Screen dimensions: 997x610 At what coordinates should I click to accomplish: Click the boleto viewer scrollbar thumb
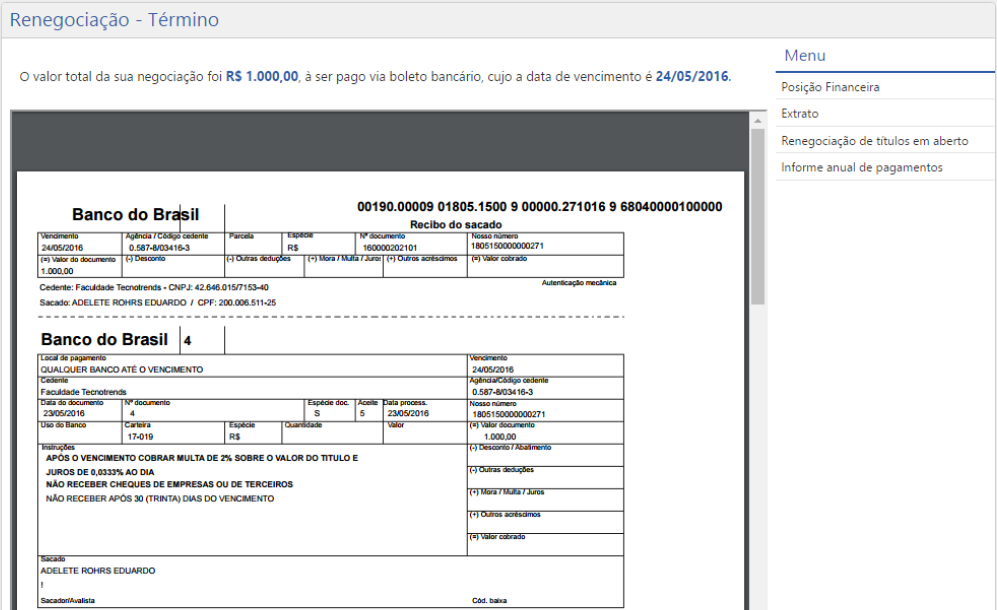(758, 215)
